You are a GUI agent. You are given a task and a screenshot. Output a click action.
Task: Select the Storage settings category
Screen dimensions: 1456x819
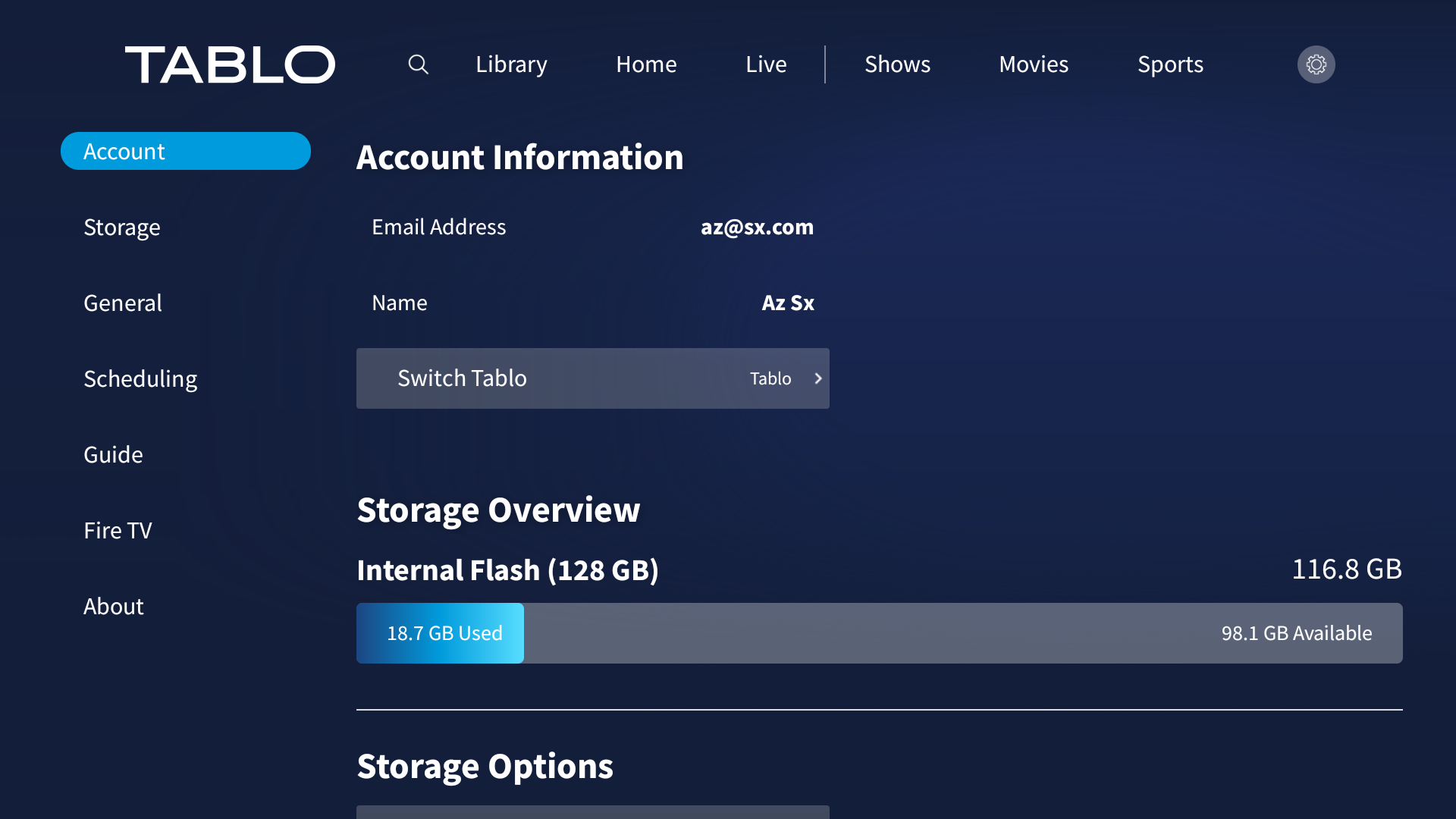(122, 227)
